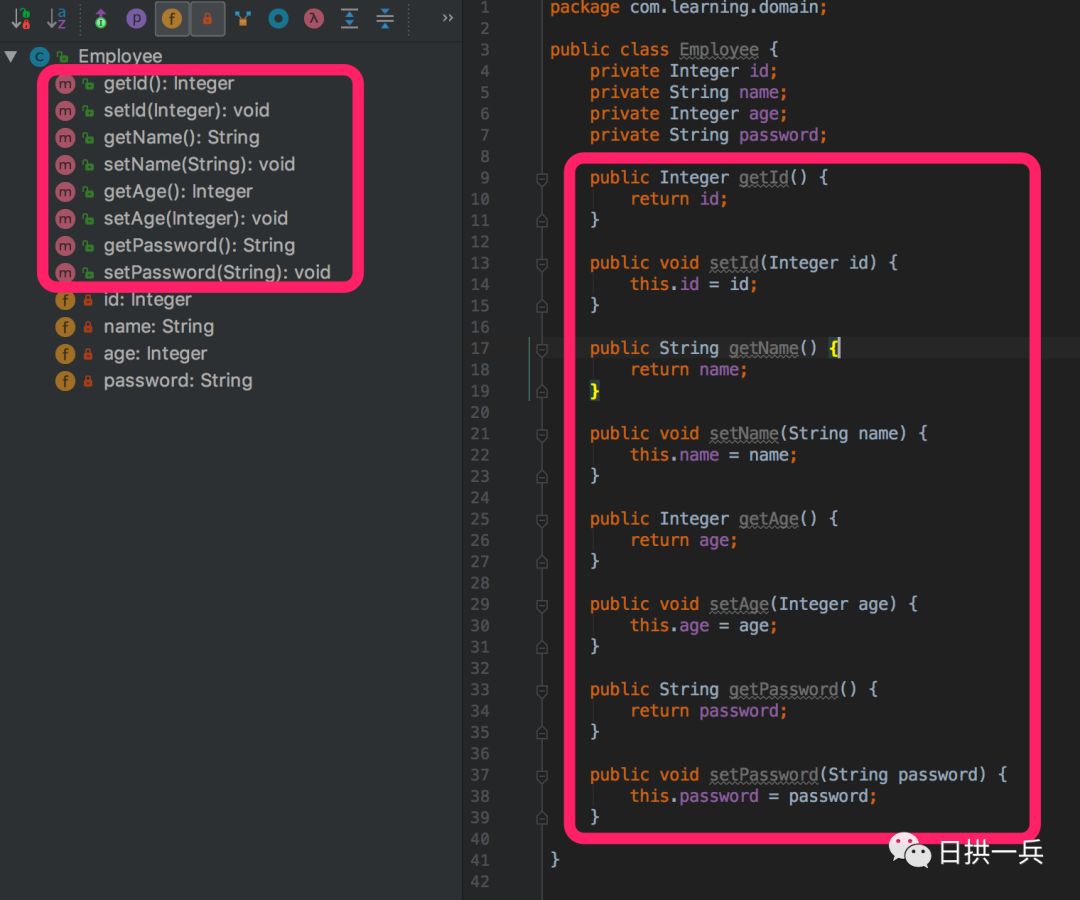Select getName(): String in Structure tree
The width and height of the screenshot is (1080, 900).
(x=181, y=137)
